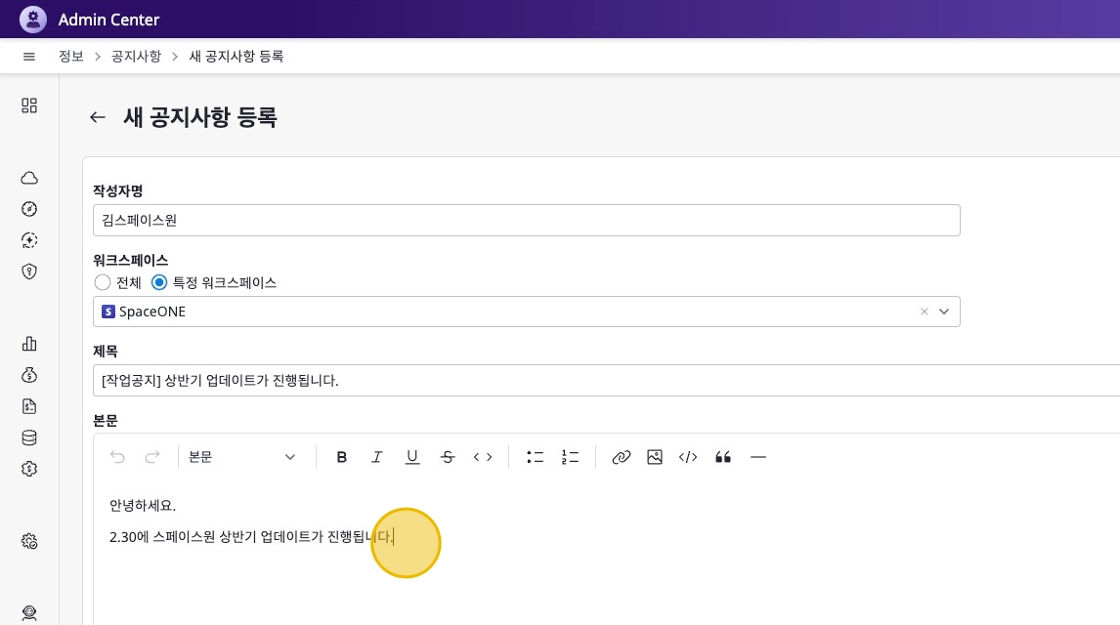Insert a block quote
1120x625 pixels.
tap(723, 457)
